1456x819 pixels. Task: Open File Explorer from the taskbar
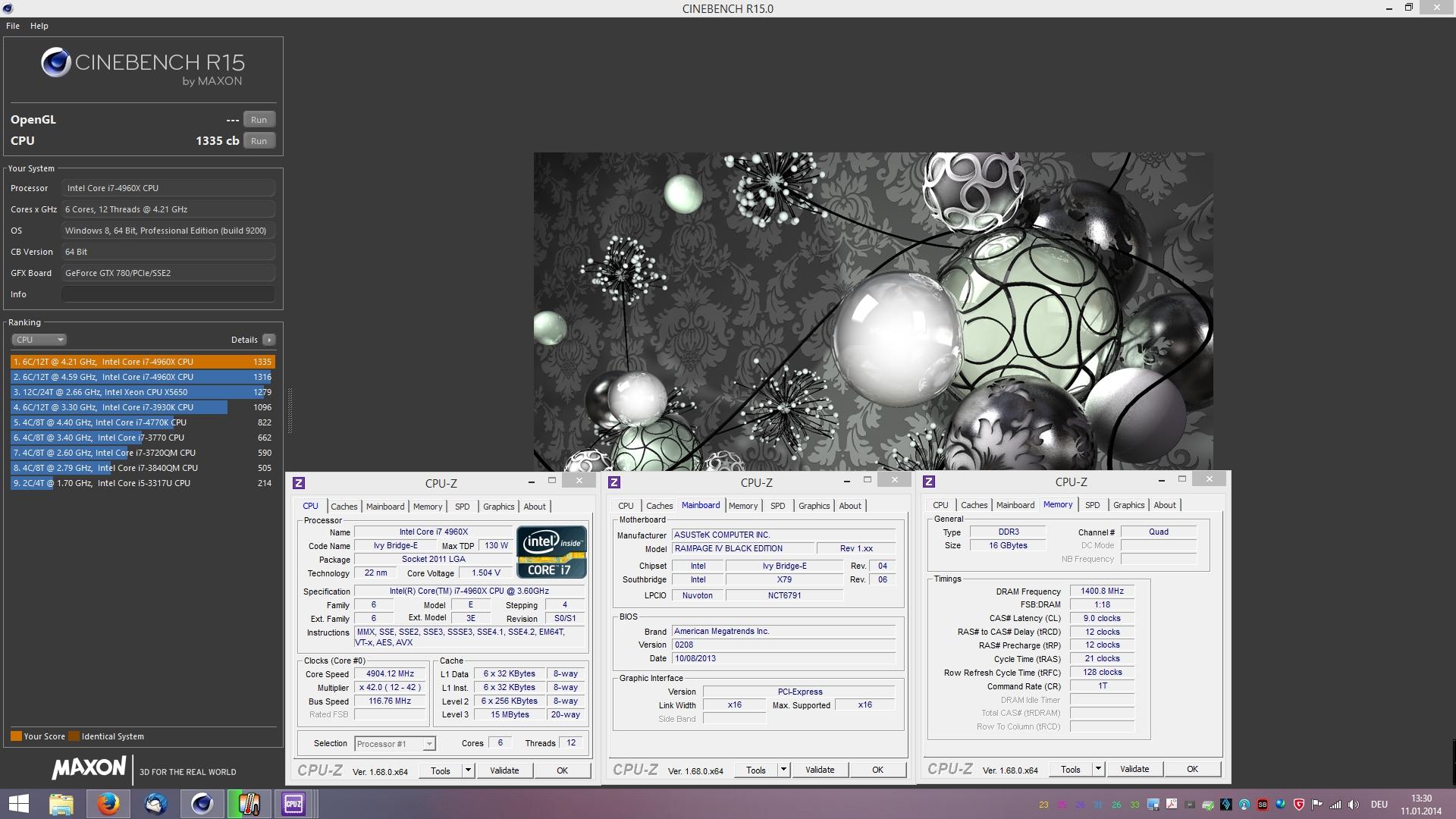(61, 804)
